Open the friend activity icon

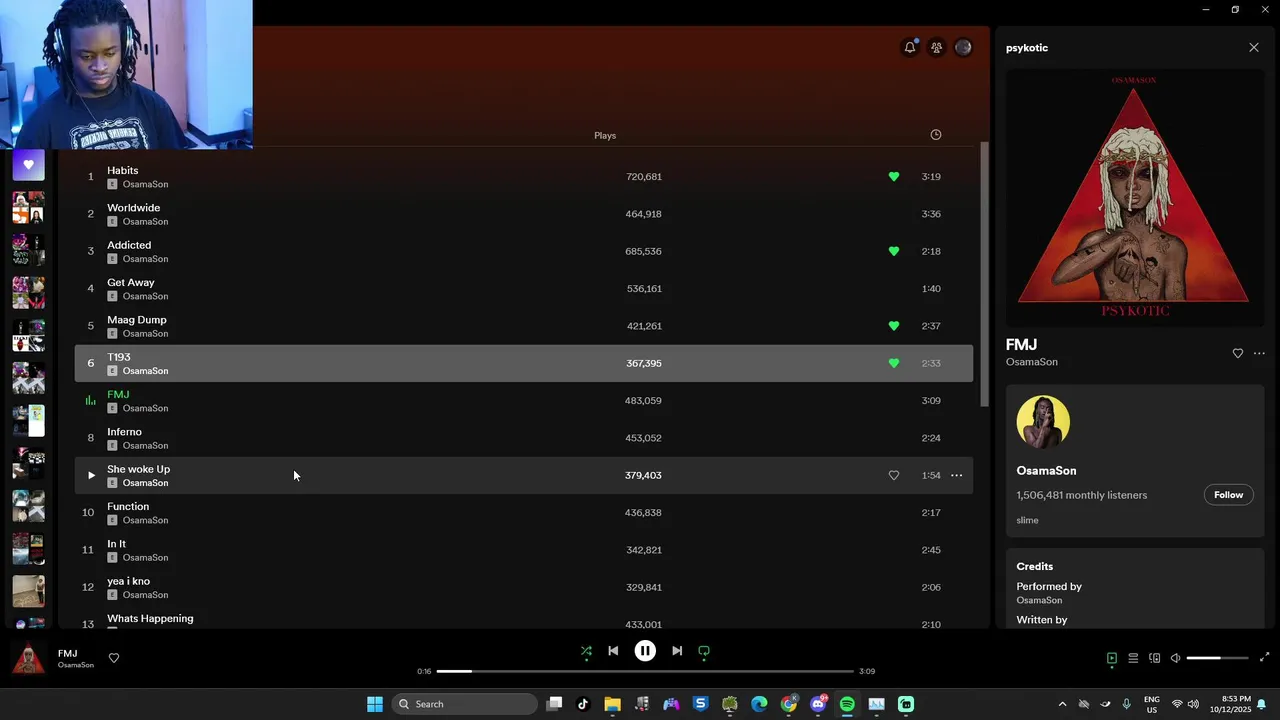pos(936,47)
